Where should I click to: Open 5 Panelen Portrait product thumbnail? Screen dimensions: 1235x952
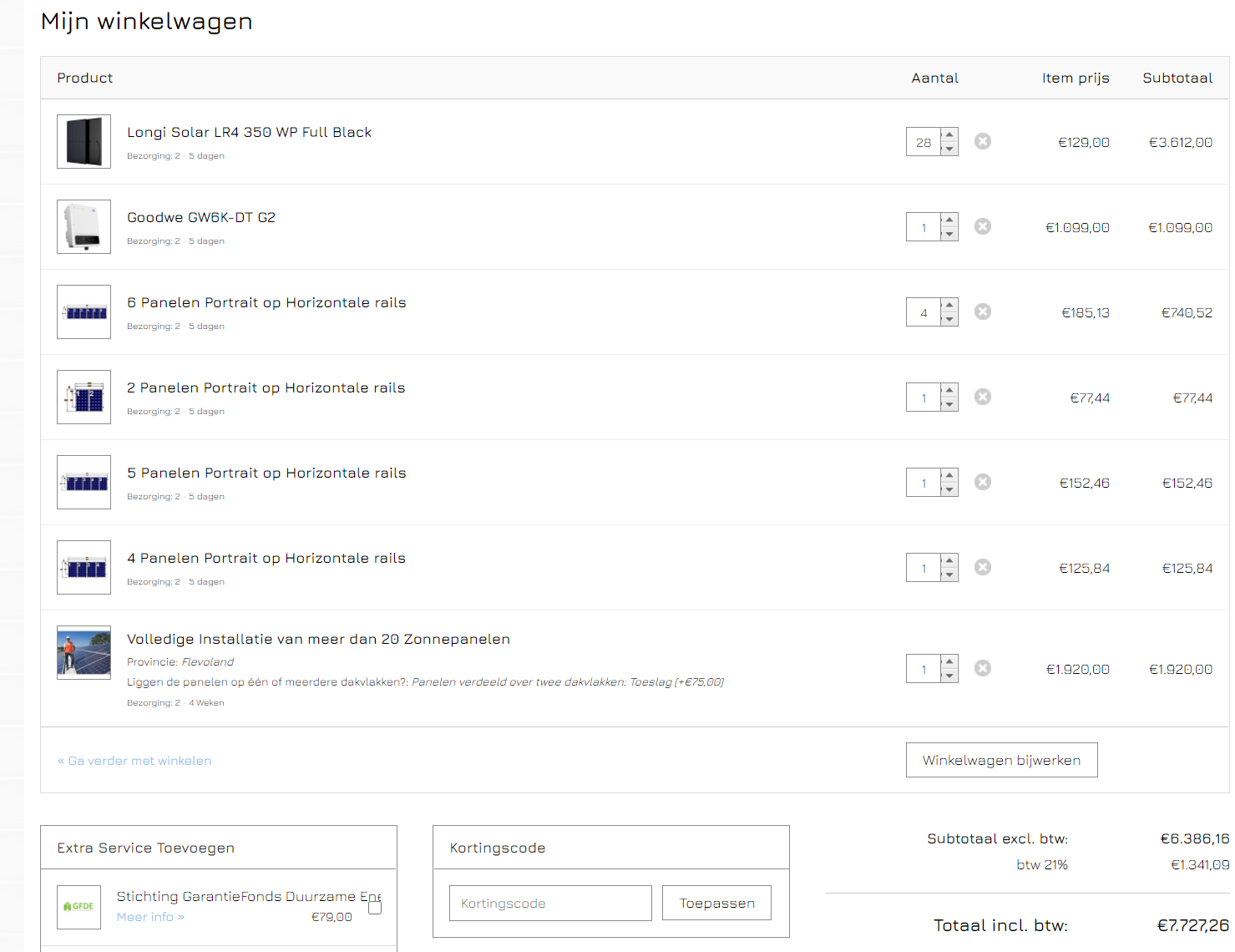pos(84,483)
